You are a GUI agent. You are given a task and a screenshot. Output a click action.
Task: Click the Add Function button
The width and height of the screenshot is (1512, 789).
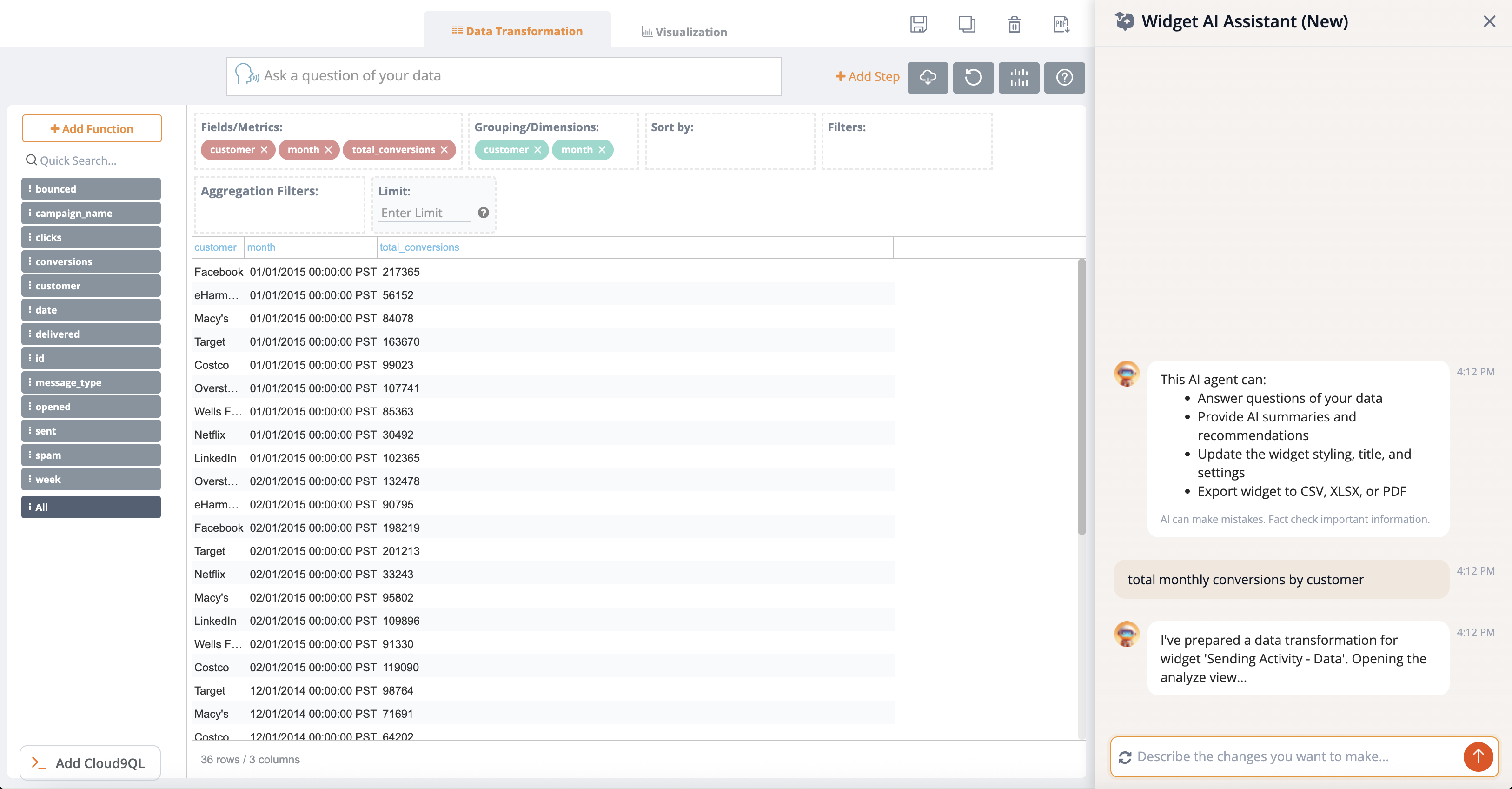(x=92, y=129)
